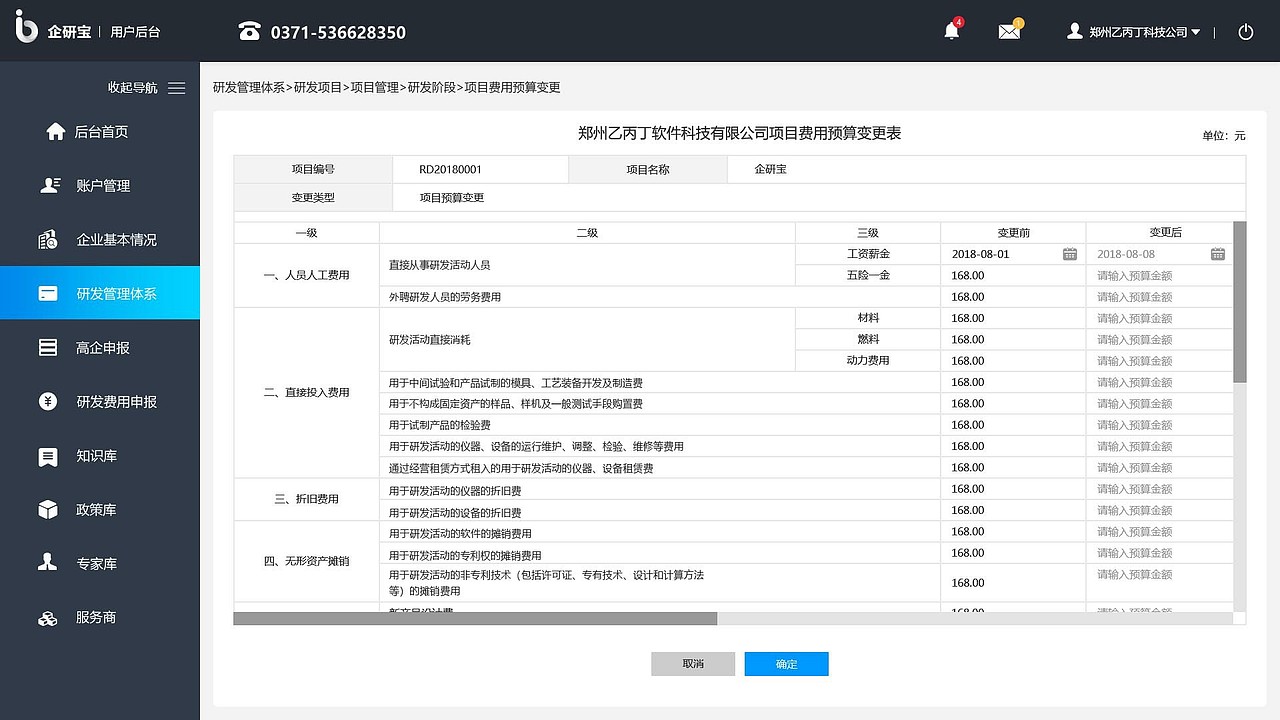Select the 专家库 expert library icon
The width and height of the screenshot is (1280, 720).
point(47,563)
